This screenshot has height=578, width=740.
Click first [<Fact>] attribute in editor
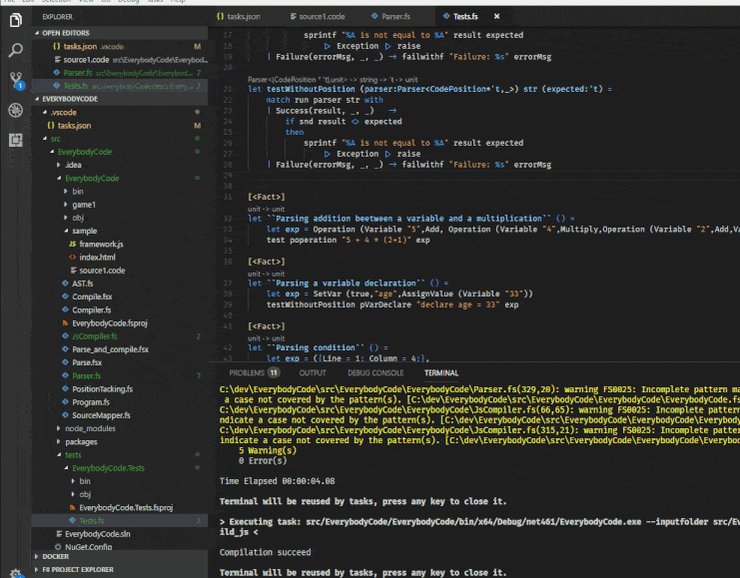click(x=266, y=197)
